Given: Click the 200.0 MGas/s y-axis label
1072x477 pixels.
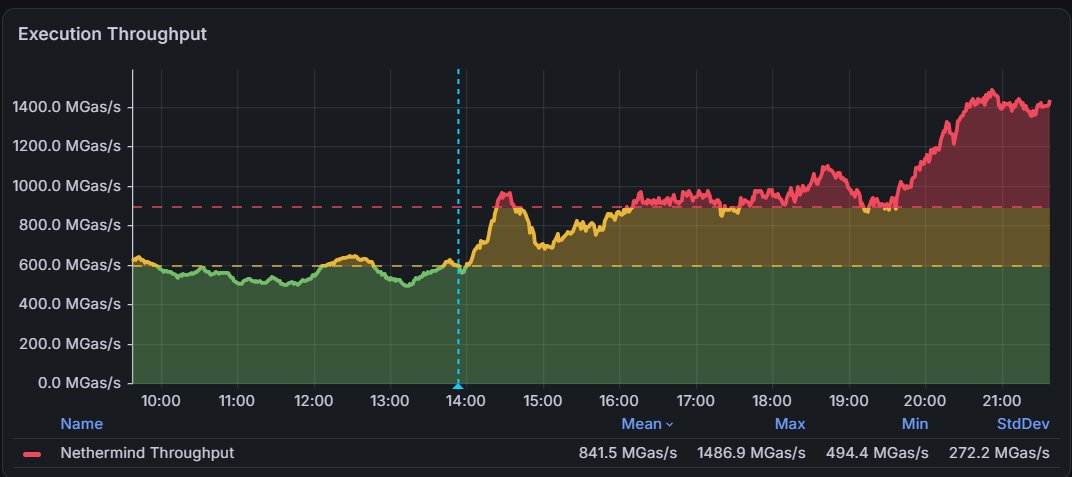Looking at the screenshot, I should point(72,343).
